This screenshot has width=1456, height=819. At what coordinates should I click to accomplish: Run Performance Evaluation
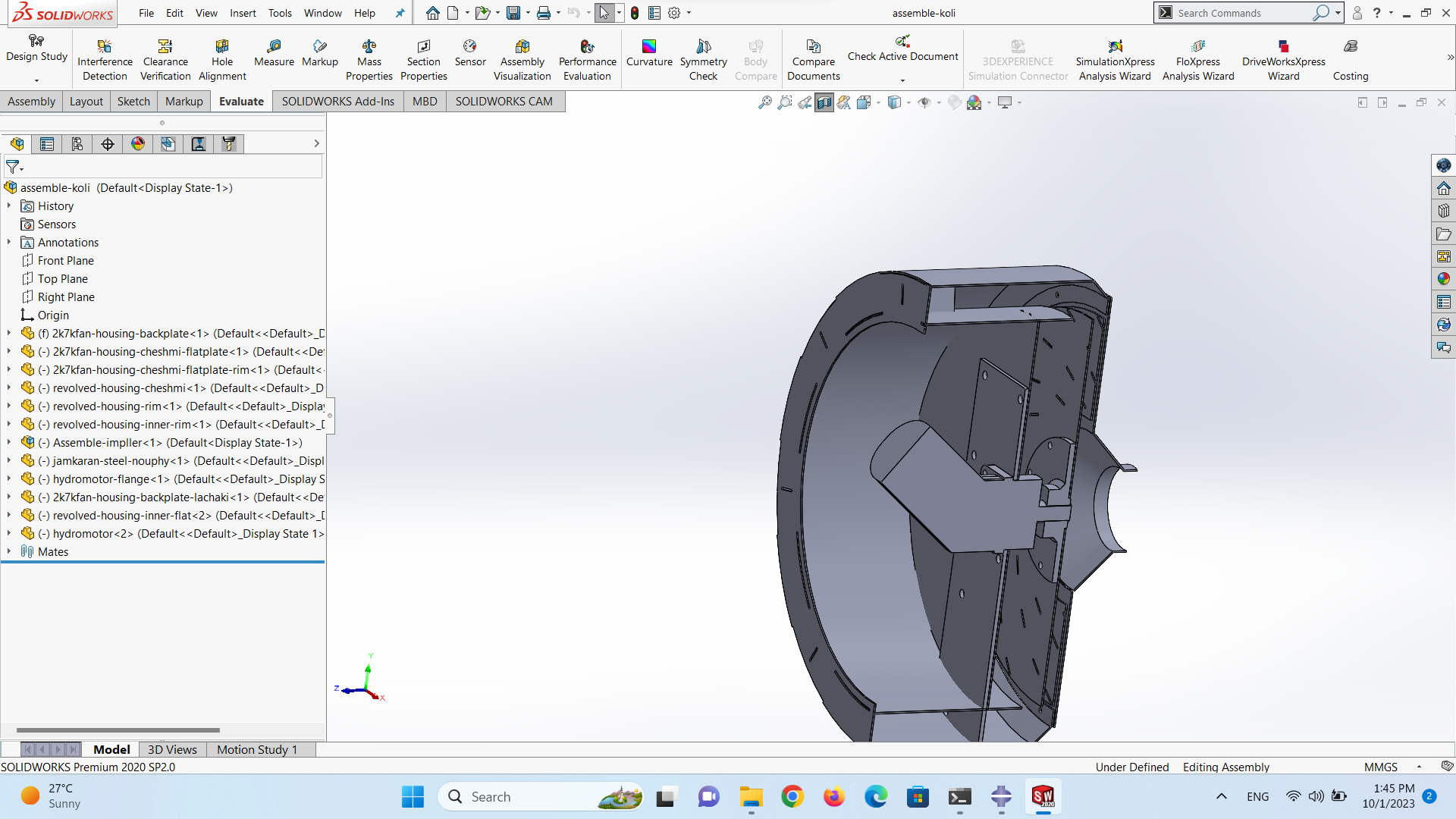pos(588,60)
